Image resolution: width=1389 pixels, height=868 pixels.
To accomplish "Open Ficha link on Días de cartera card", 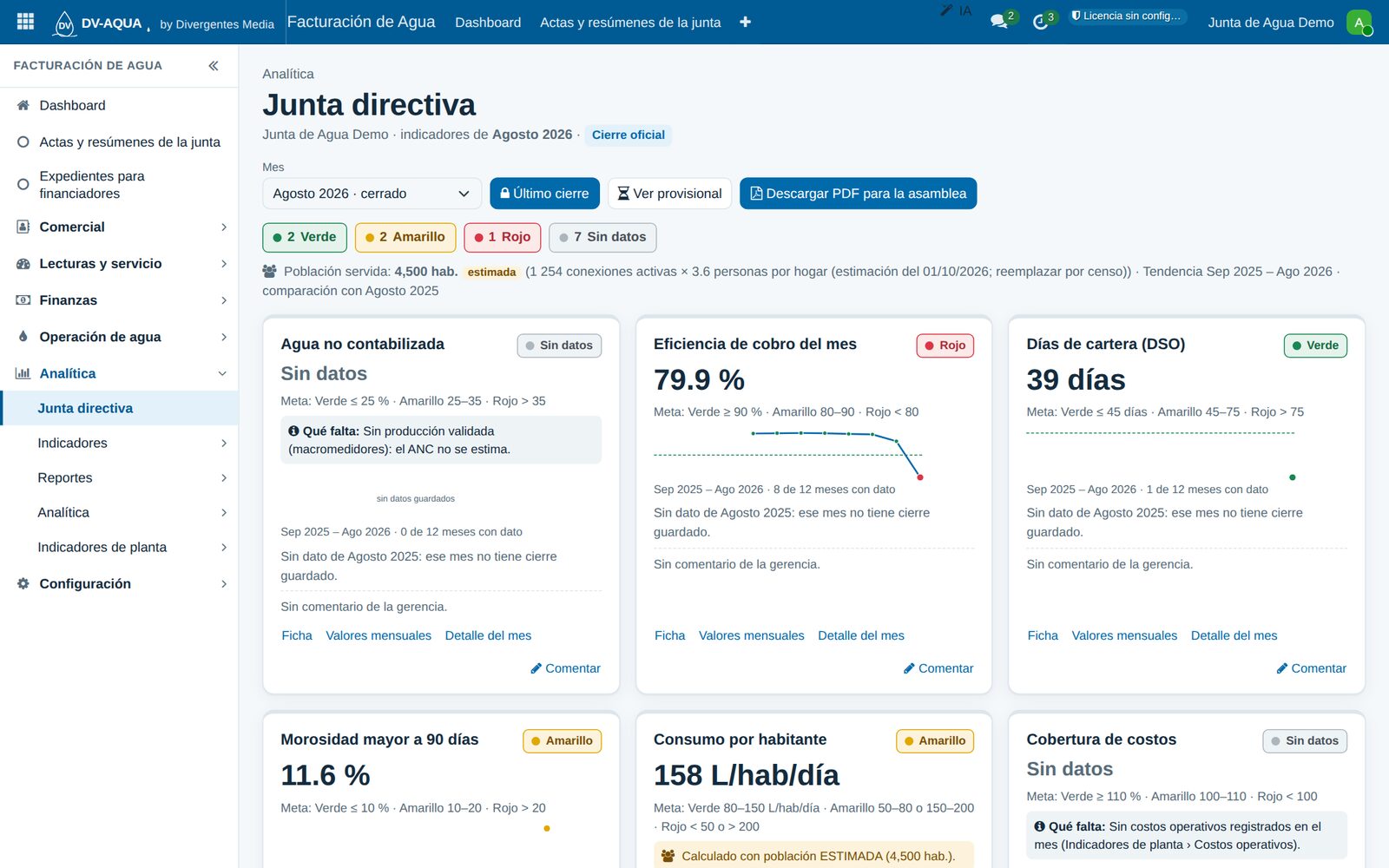I will [1043, 635].
